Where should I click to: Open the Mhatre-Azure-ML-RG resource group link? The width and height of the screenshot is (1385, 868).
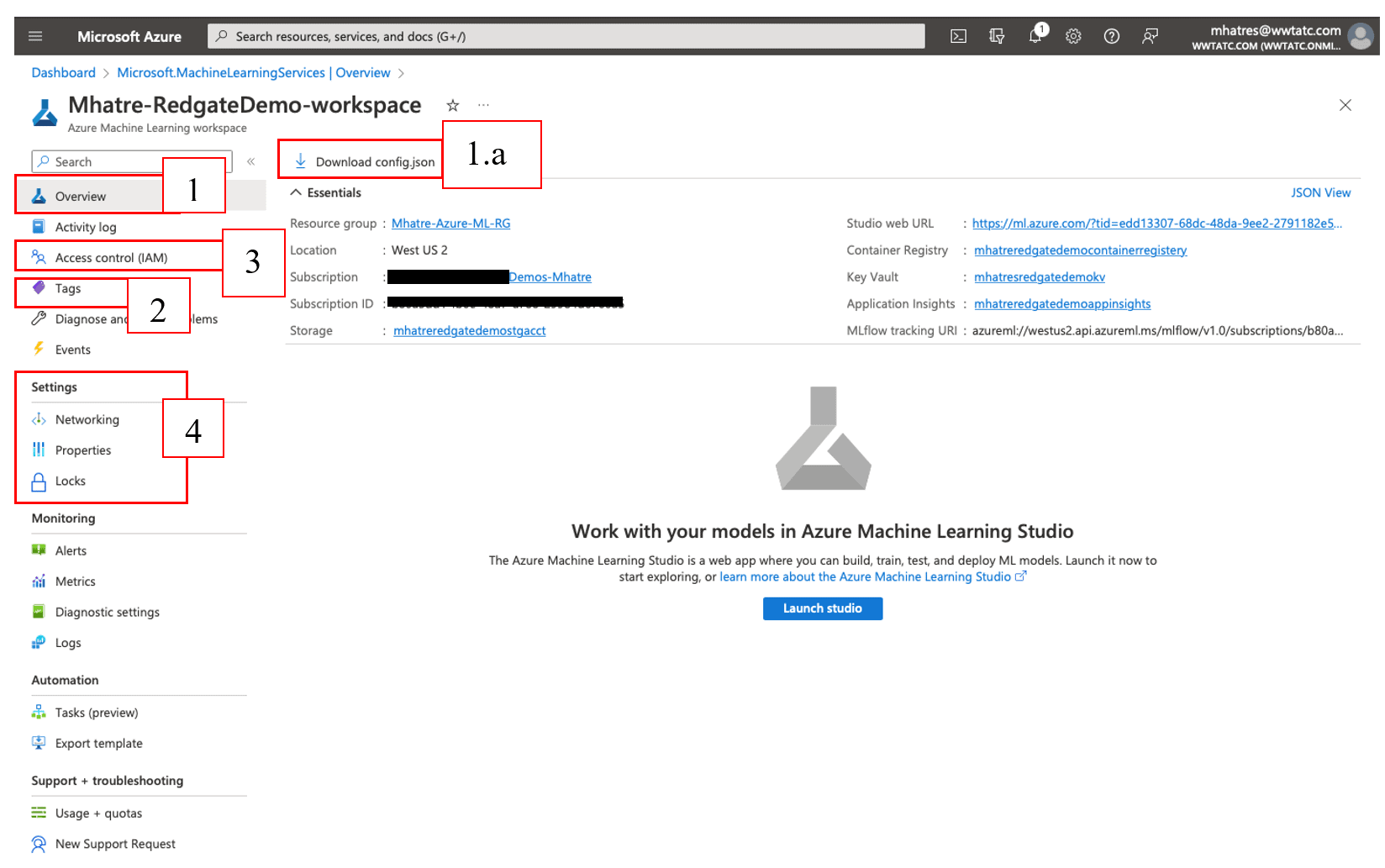coord(450,224)
